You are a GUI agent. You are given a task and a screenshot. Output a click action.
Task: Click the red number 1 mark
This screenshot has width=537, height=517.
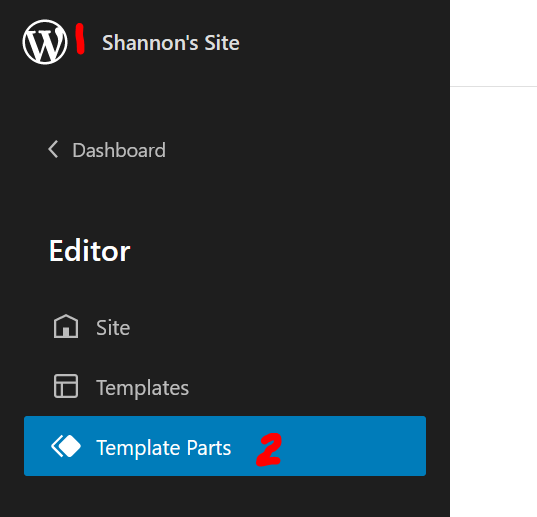point(80,38)
